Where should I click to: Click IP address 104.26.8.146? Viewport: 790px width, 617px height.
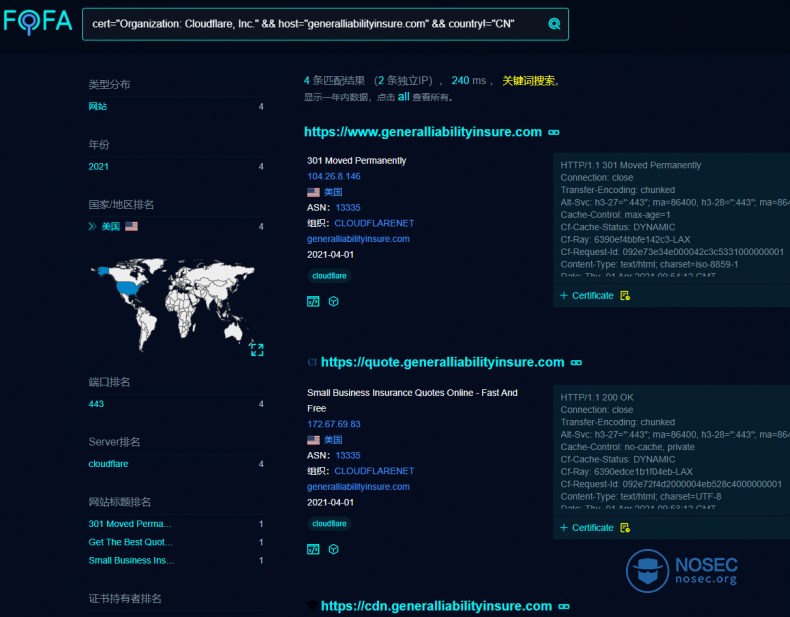[x=334, y=176]
